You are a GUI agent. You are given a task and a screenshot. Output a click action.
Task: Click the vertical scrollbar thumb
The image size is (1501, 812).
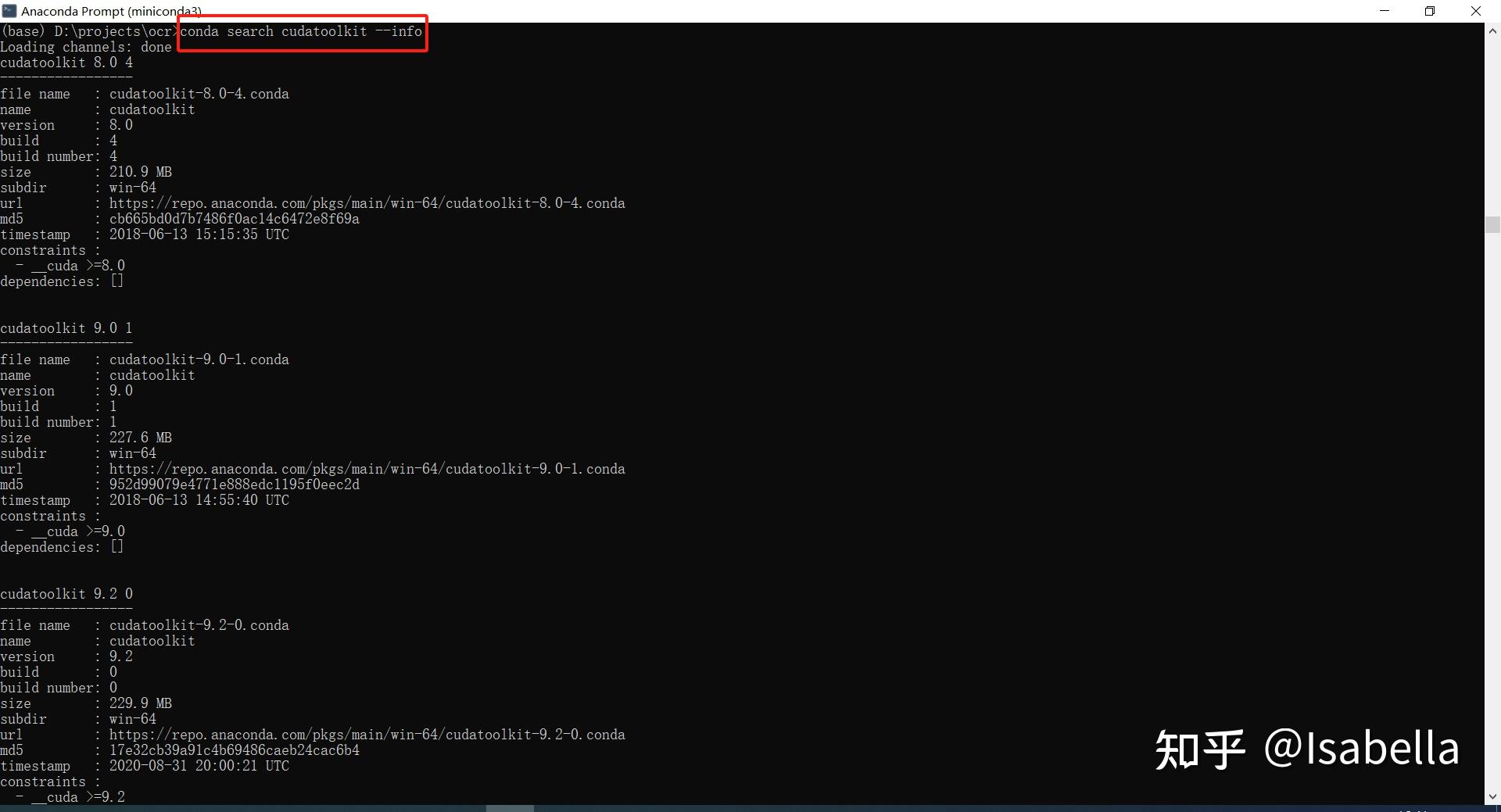[1492, 224]
